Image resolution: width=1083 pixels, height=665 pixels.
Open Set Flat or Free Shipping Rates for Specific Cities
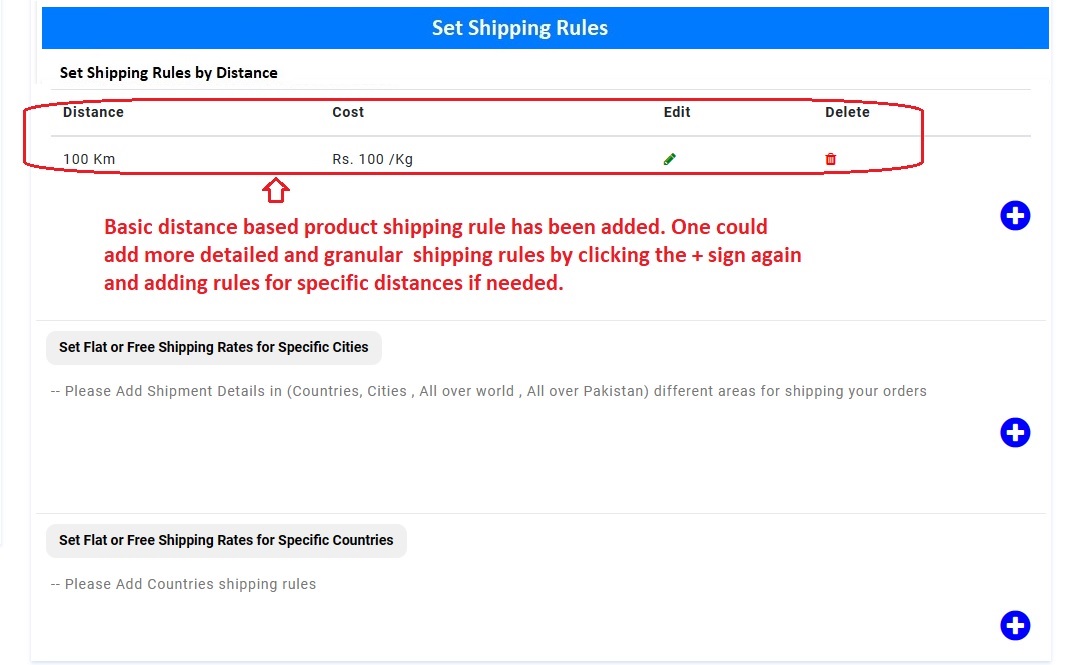pos(213,347)
